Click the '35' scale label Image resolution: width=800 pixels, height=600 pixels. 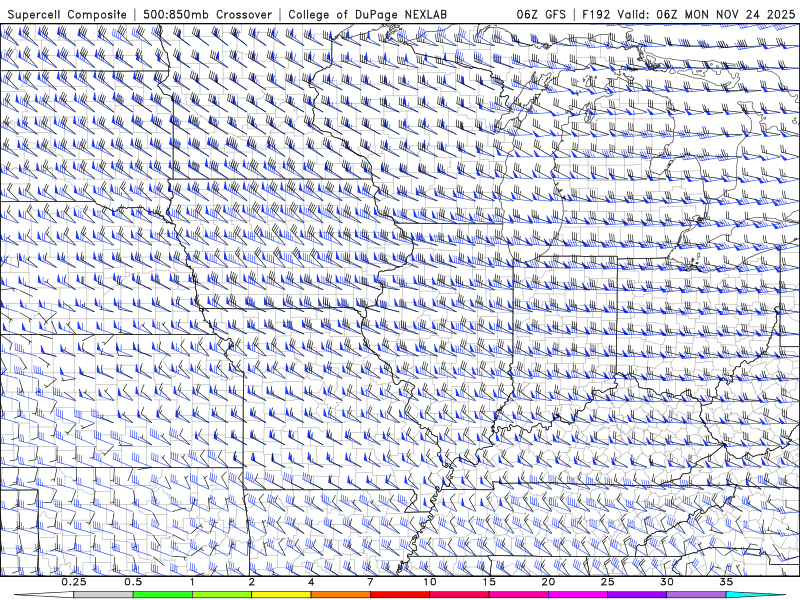point(726,582)
